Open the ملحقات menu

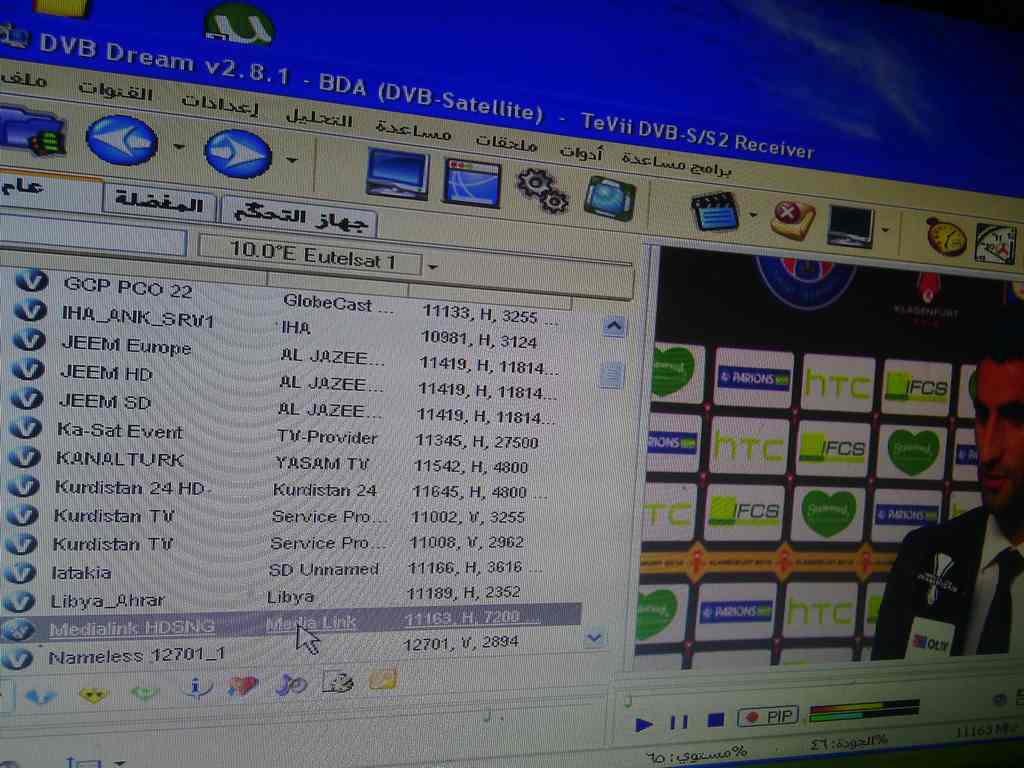coord(506,142)
